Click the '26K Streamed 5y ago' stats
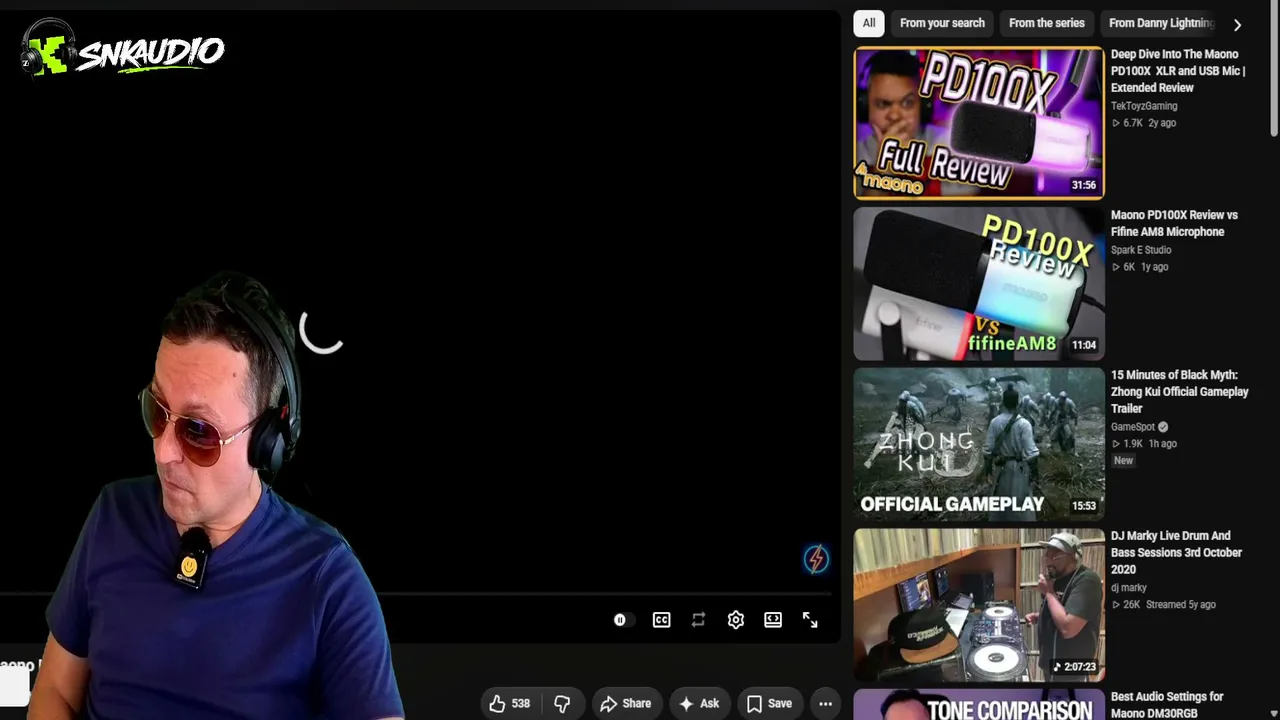Image resolution: width=1280 pixels, height=720 pixels. (x=1164, y=605)
